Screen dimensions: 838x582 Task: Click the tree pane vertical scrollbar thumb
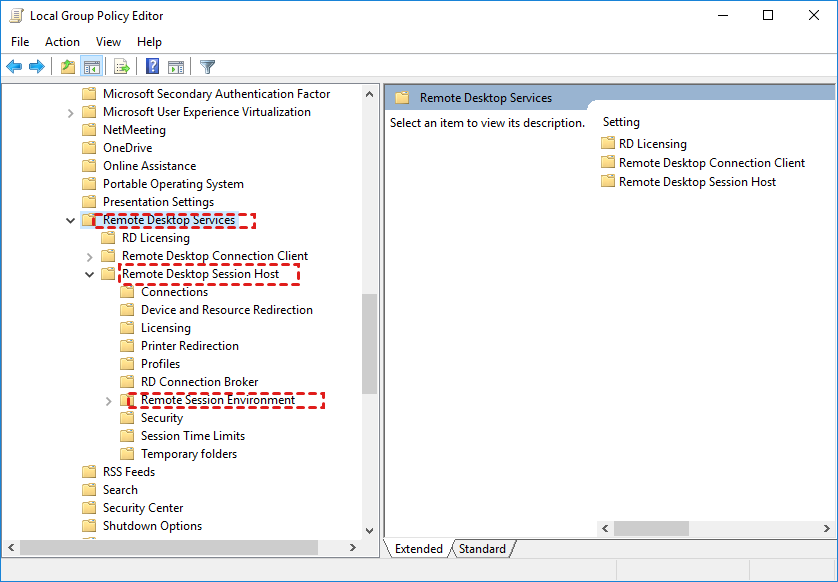click(369, 344)
